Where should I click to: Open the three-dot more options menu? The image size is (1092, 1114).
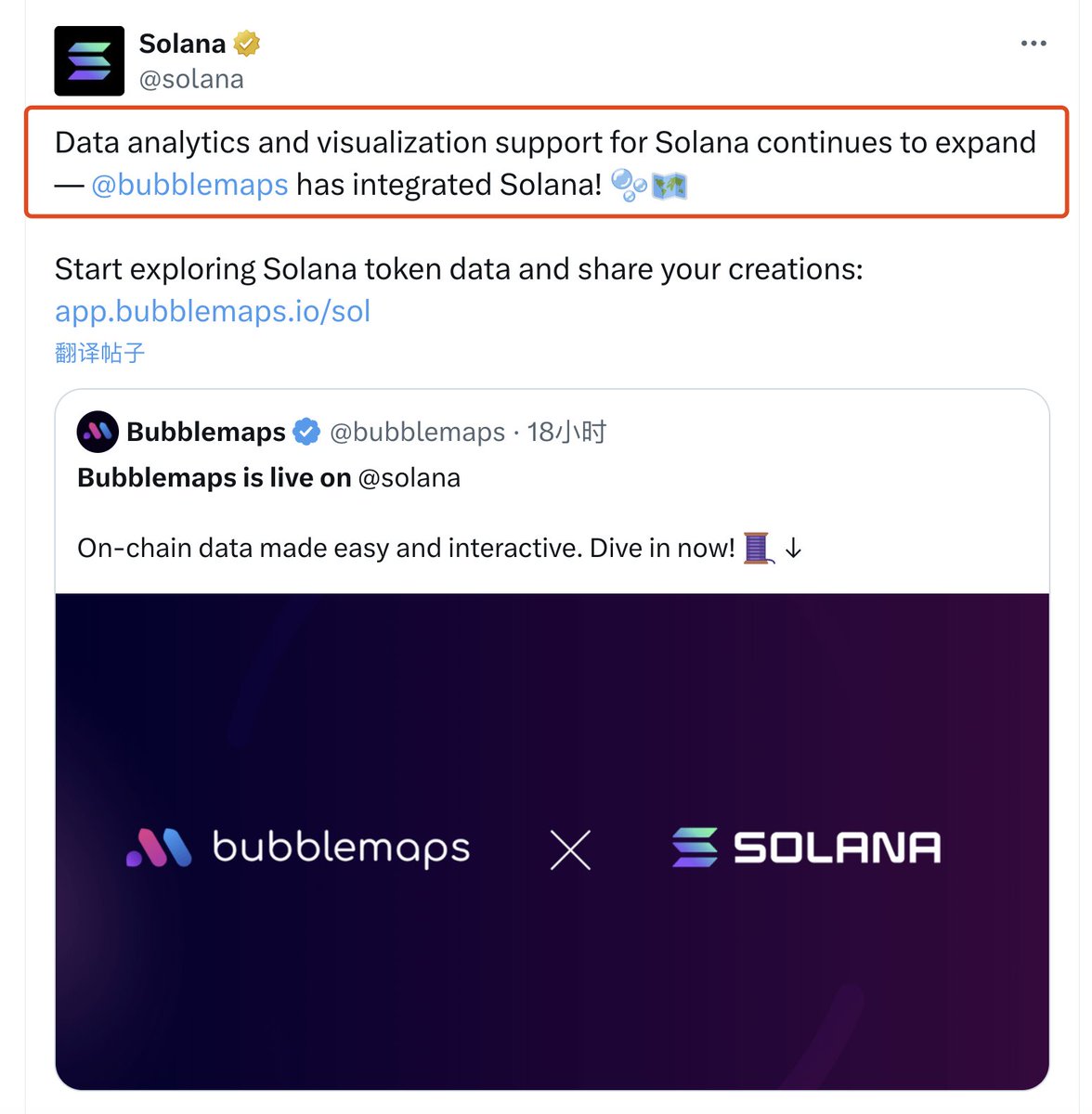(1033, 44)
